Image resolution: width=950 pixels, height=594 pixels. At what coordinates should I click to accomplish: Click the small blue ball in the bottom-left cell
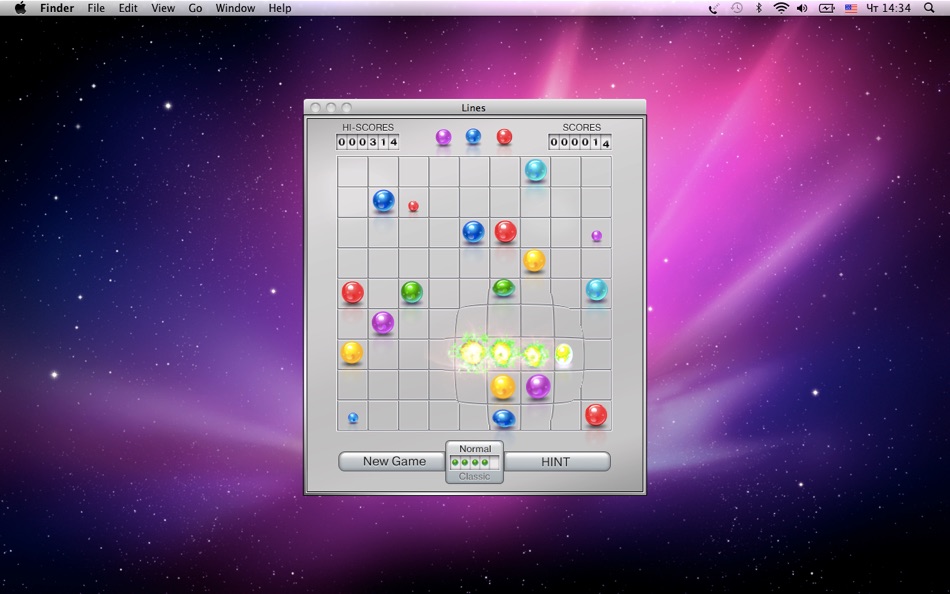[x=353, y=418]
